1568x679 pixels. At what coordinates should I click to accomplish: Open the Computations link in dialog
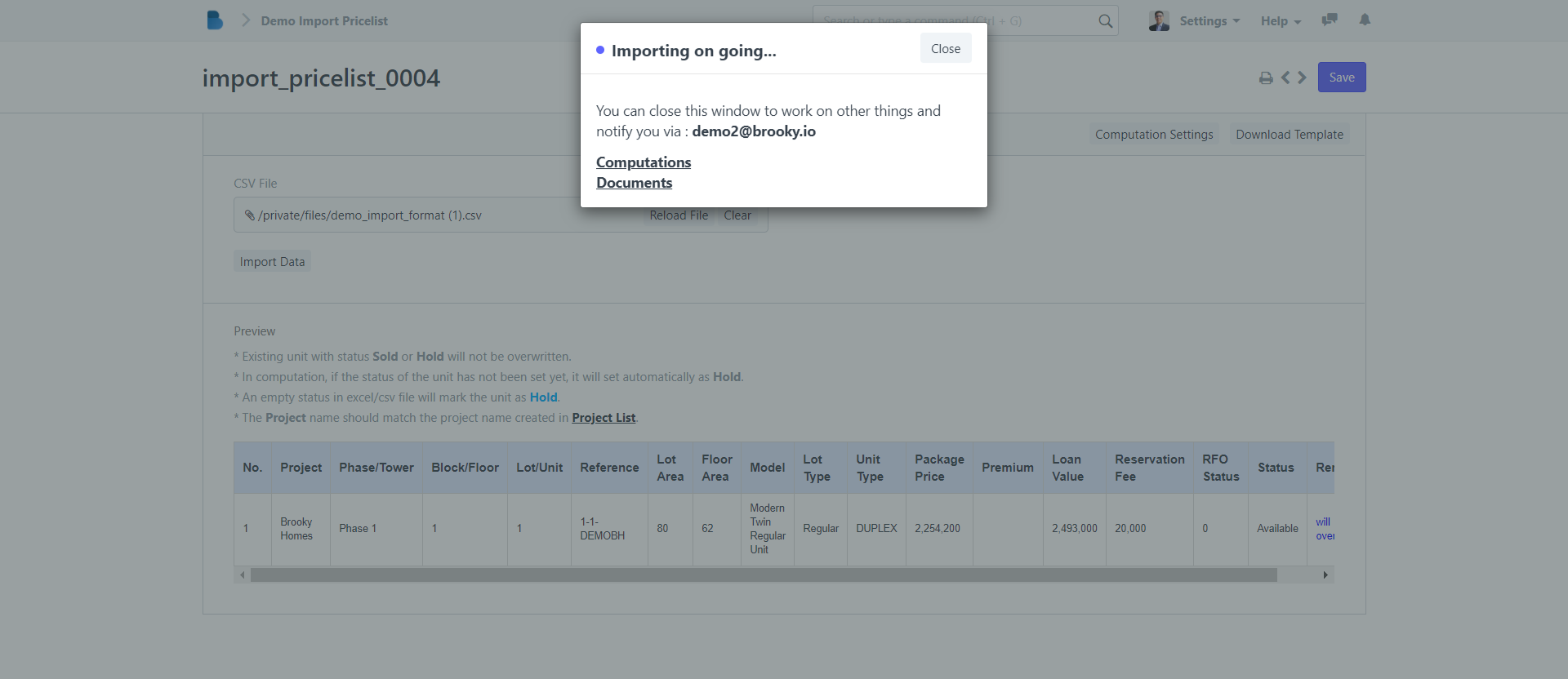644,162
